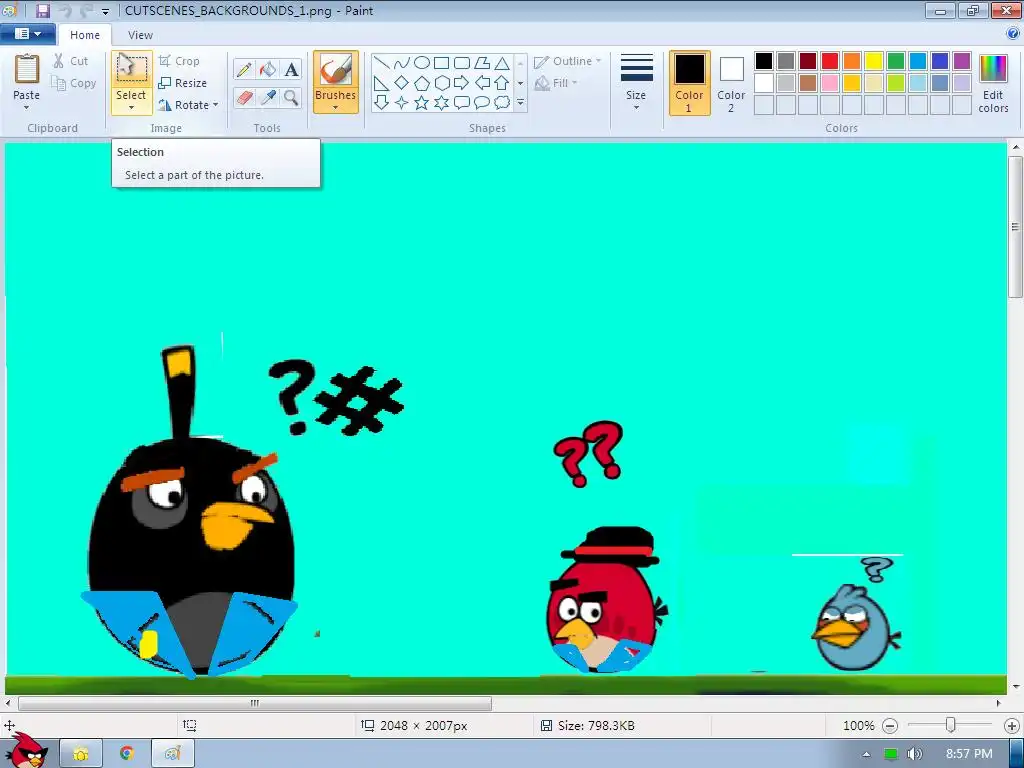Pick the pink rose color swatch
Screen dimensions: 1024x768
coord(830,83)
